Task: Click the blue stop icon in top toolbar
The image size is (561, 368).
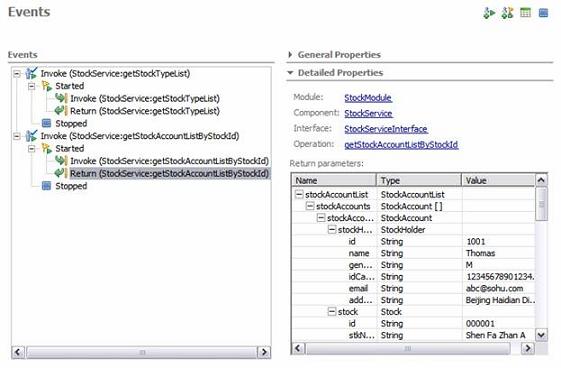Action: click(x=543, y=13)
